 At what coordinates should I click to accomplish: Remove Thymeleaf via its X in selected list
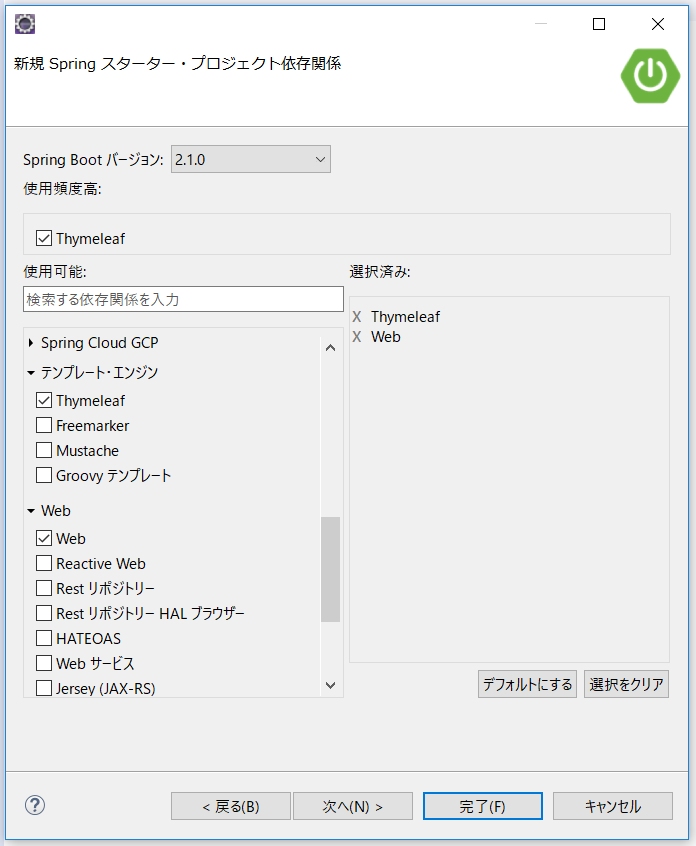(x=357, y=317)
